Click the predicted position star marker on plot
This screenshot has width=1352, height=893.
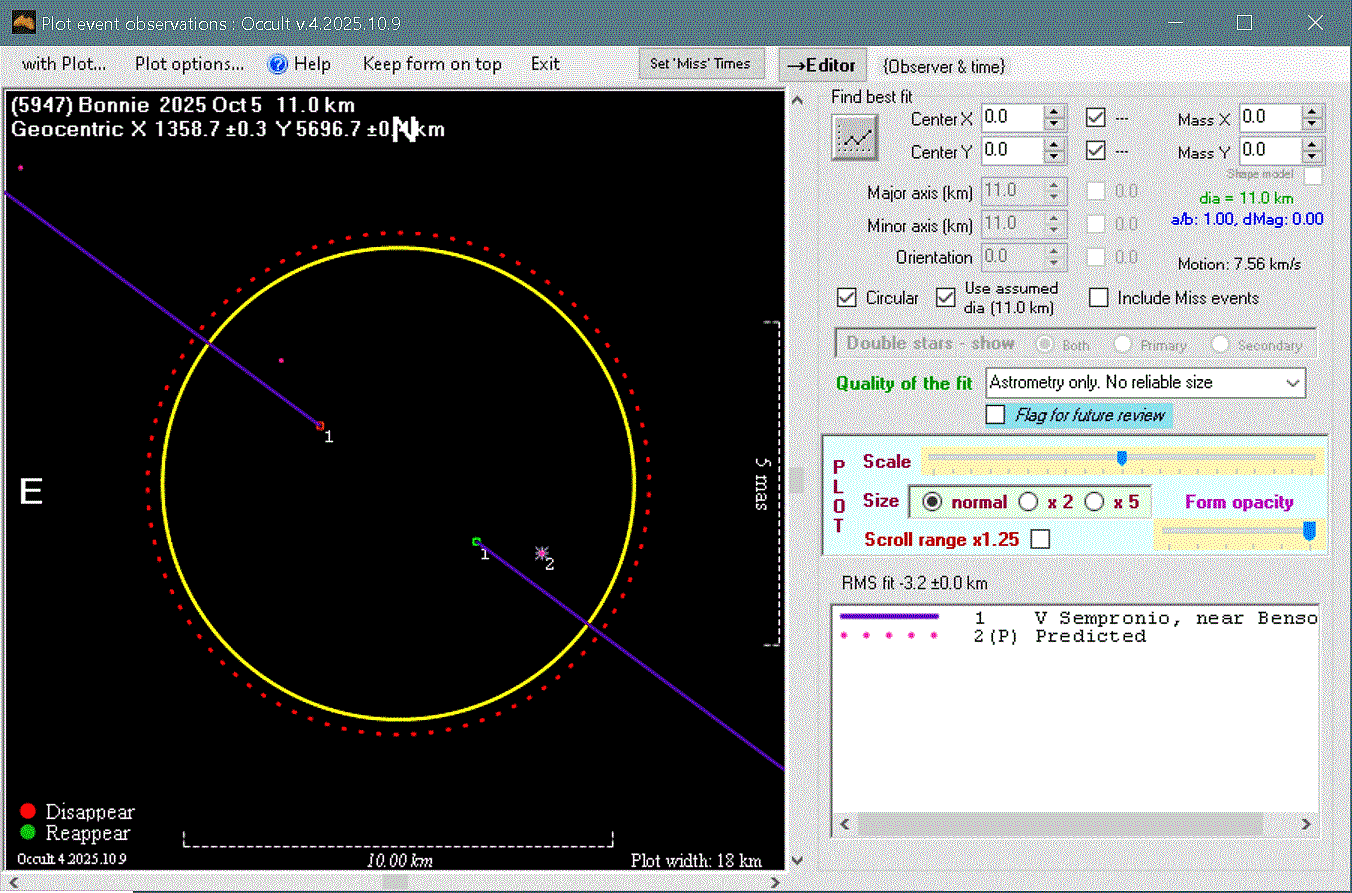point(541,552)
